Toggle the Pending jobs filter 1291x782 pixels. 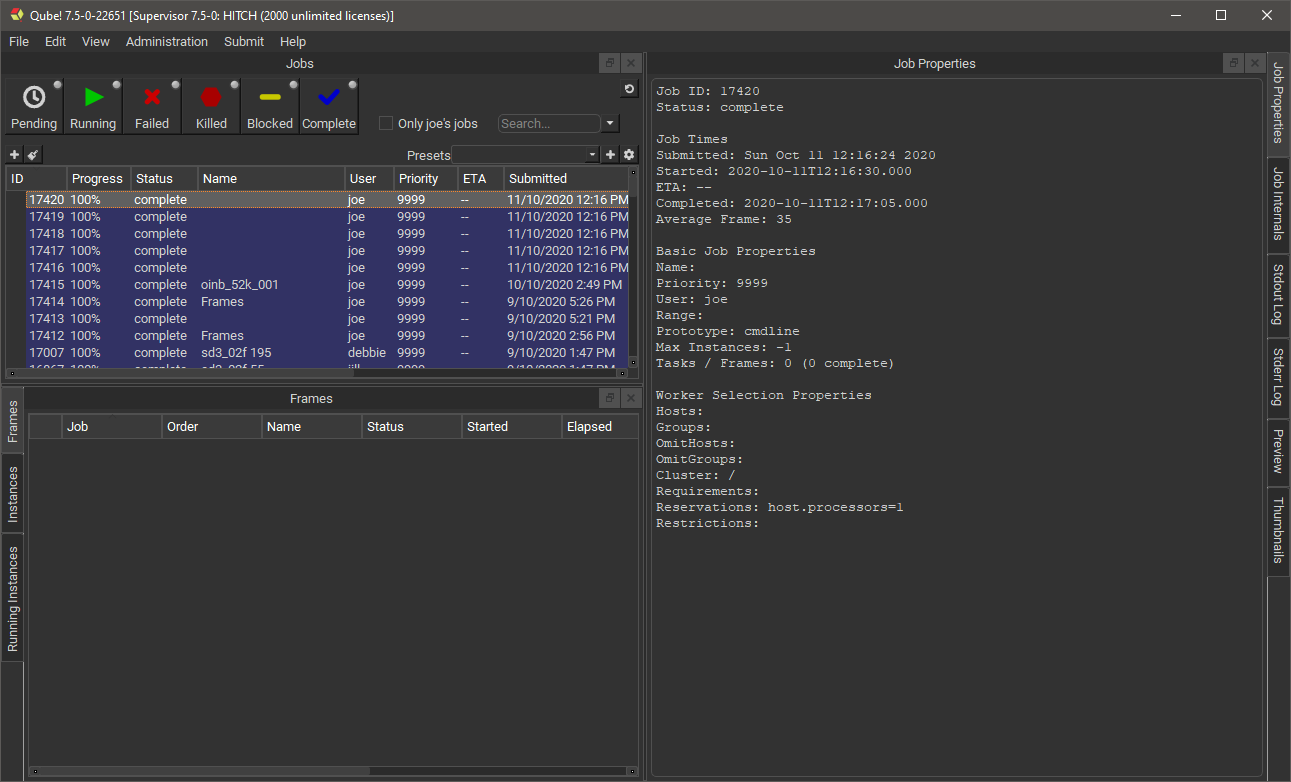pyautogui.click(x=34, y=106)
